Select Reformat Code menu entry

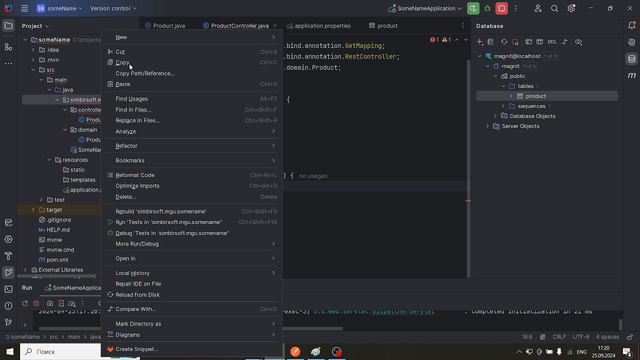(x=192, y=175)
